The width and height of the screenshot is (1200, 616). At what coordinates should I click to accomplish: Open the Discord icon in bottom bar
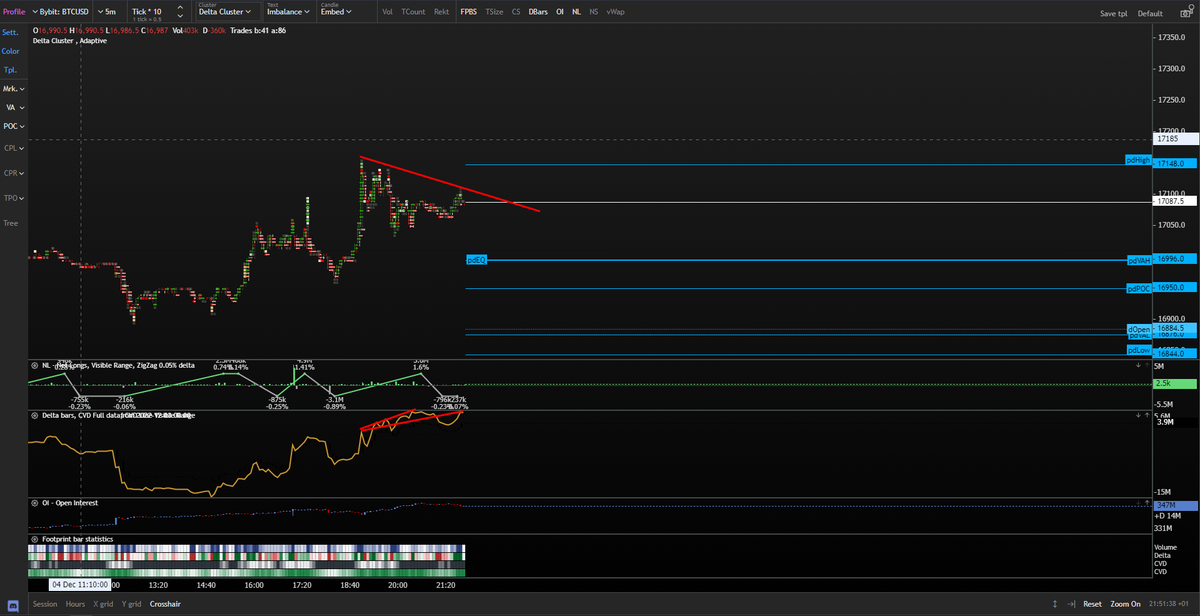coord(14,606)
